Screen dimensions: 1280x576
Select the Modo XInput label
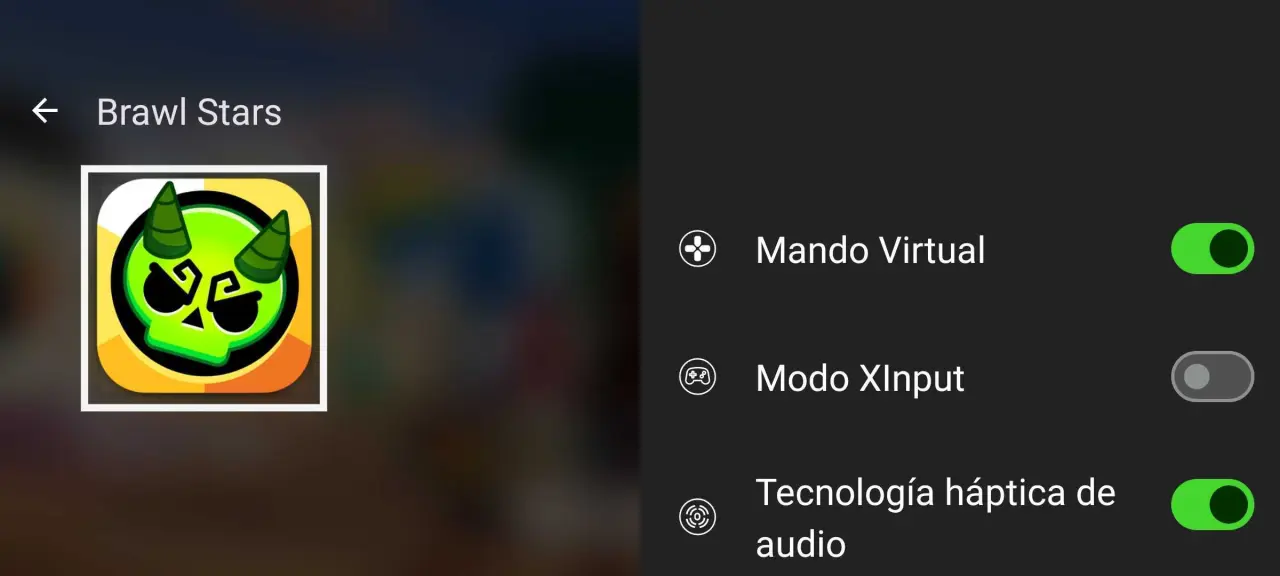pyautogui.click(x=860, y=378)
